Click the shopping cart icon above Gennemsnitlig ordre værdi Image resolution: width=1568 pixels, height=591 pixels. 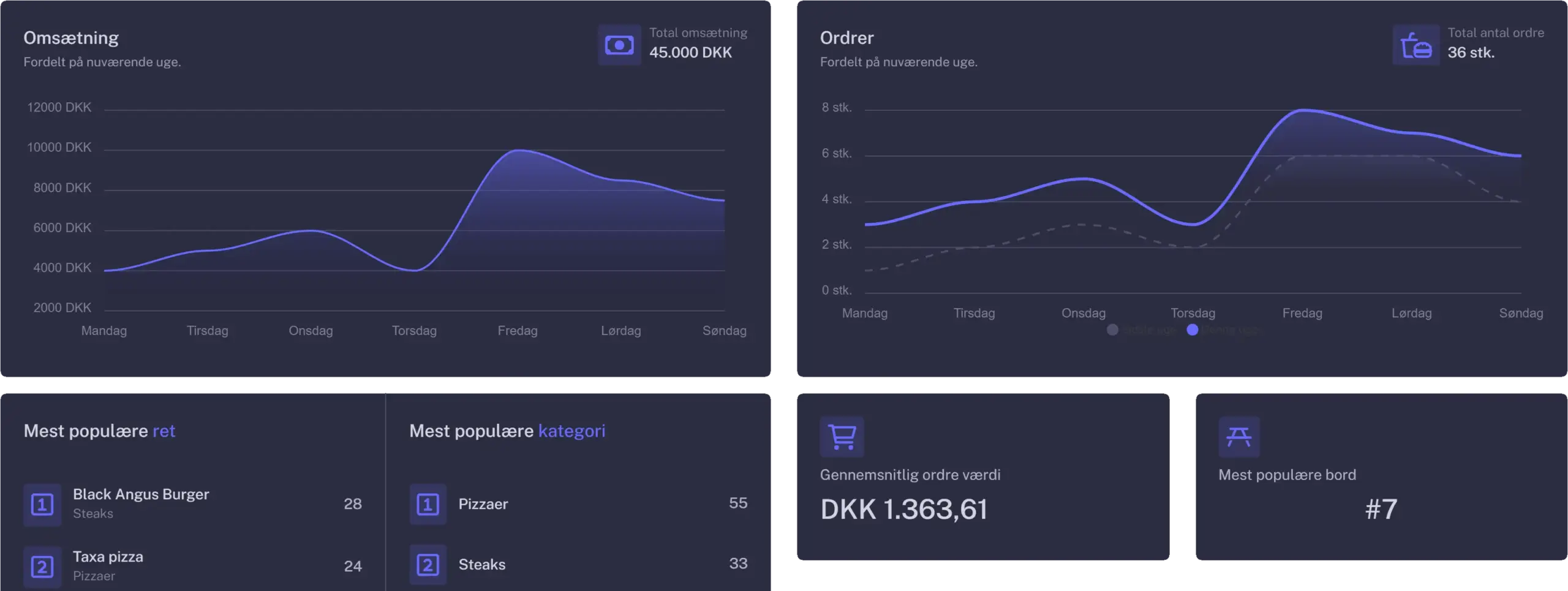842,437
